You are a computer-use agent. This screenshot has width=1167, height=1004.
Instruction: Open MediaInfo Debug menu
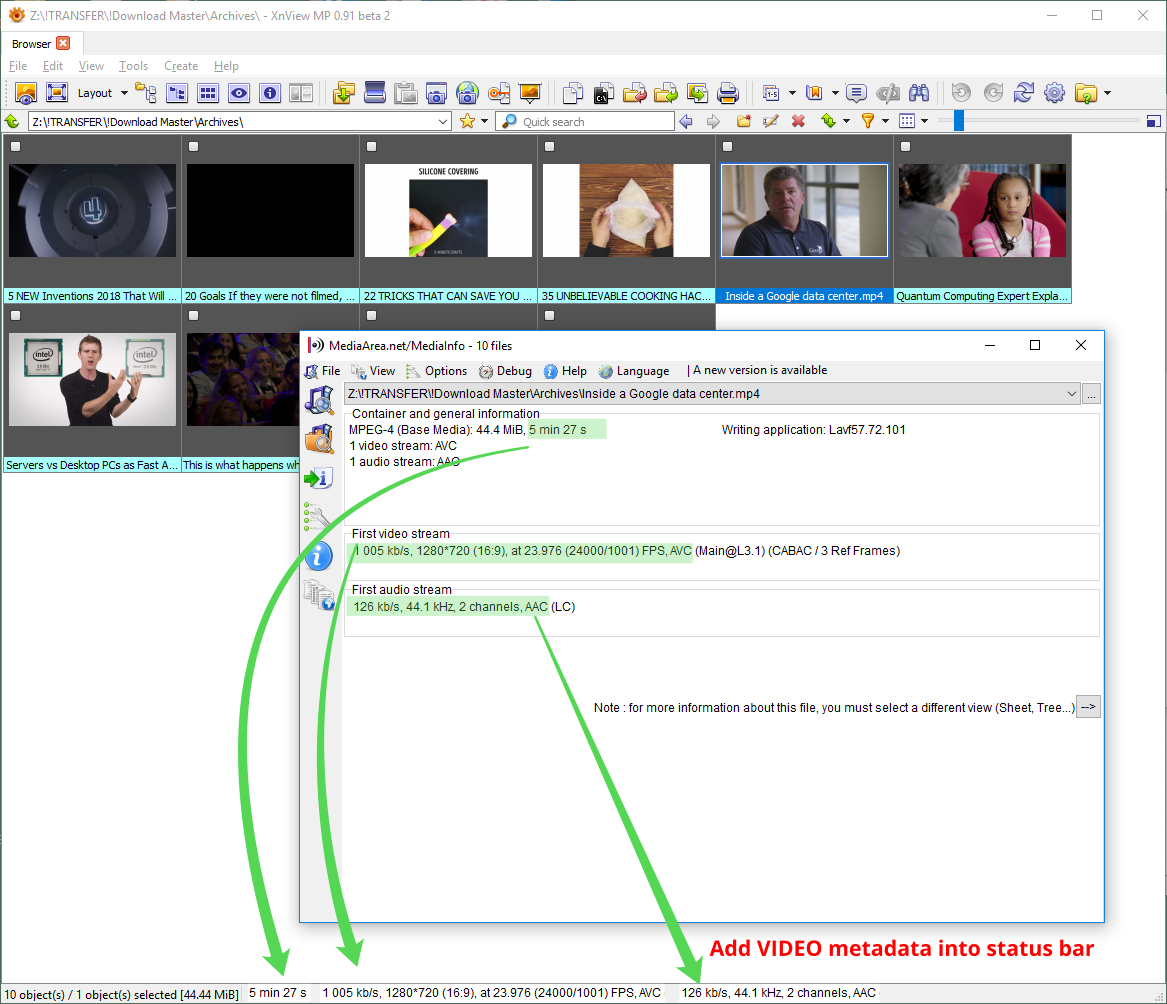coord(505,371)
